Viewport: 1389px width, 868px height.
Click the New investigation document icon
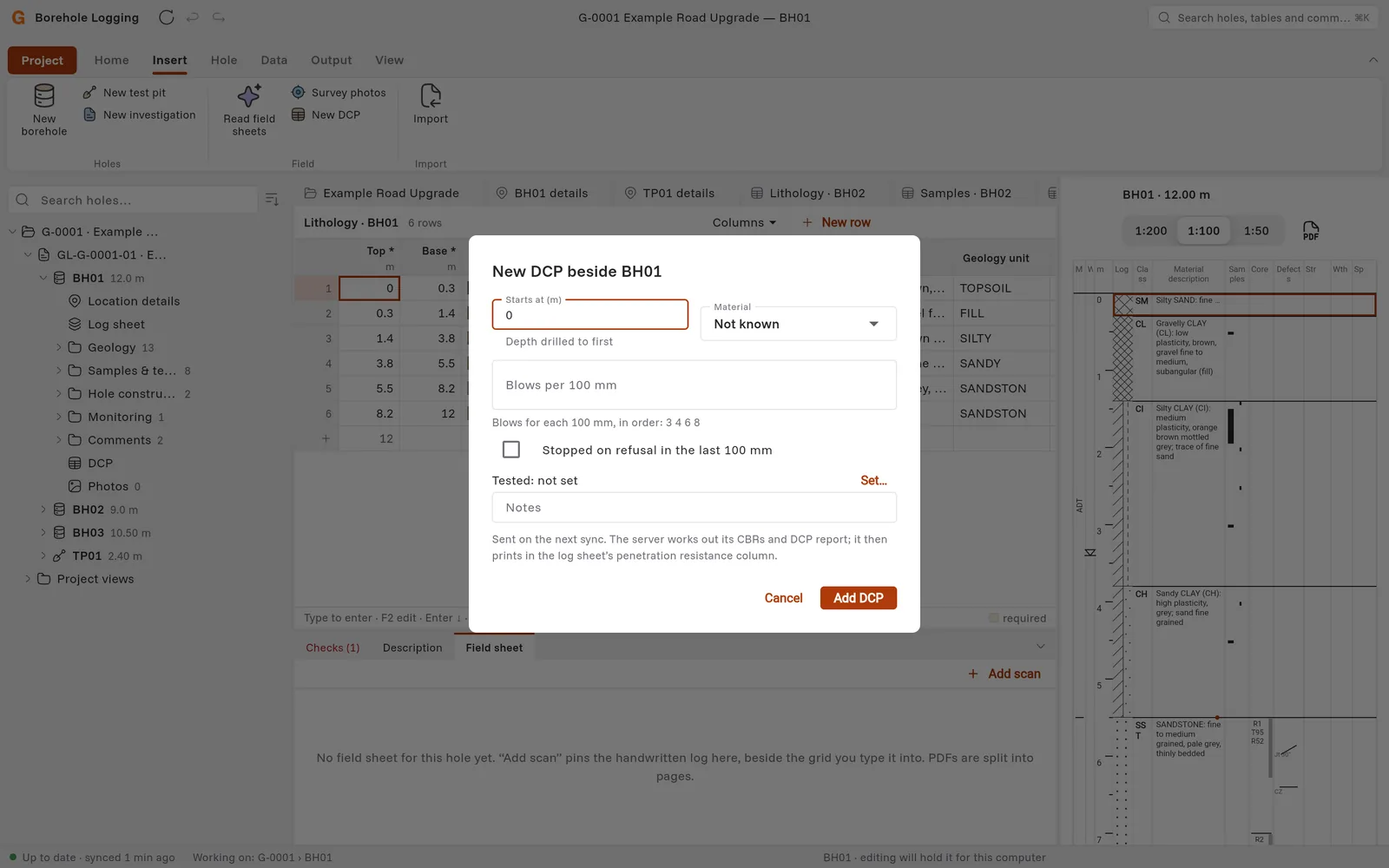pyautogui.click(x=89, y=115)
